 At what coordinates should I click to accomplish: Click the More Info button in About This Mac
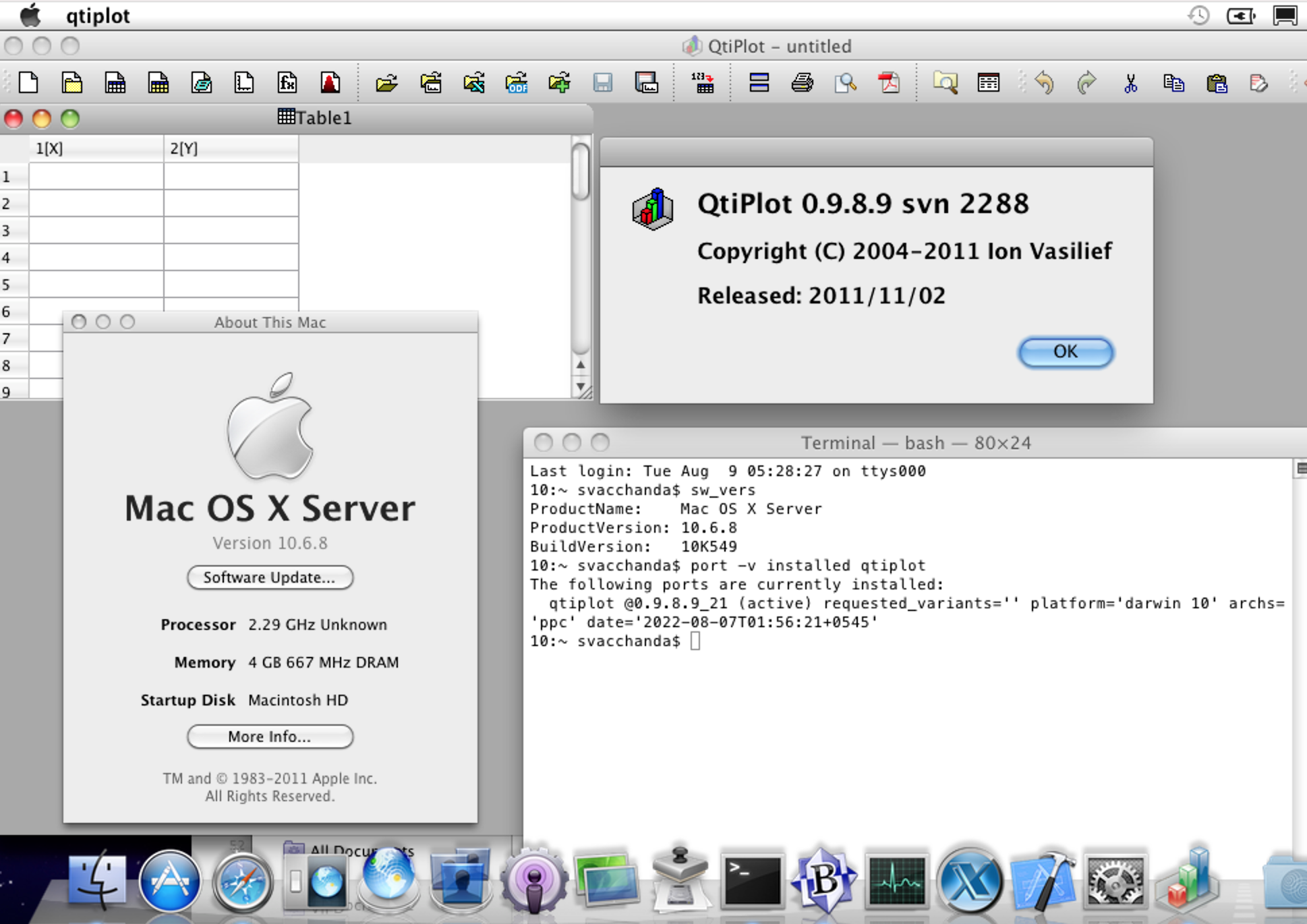tap(268, 736)
